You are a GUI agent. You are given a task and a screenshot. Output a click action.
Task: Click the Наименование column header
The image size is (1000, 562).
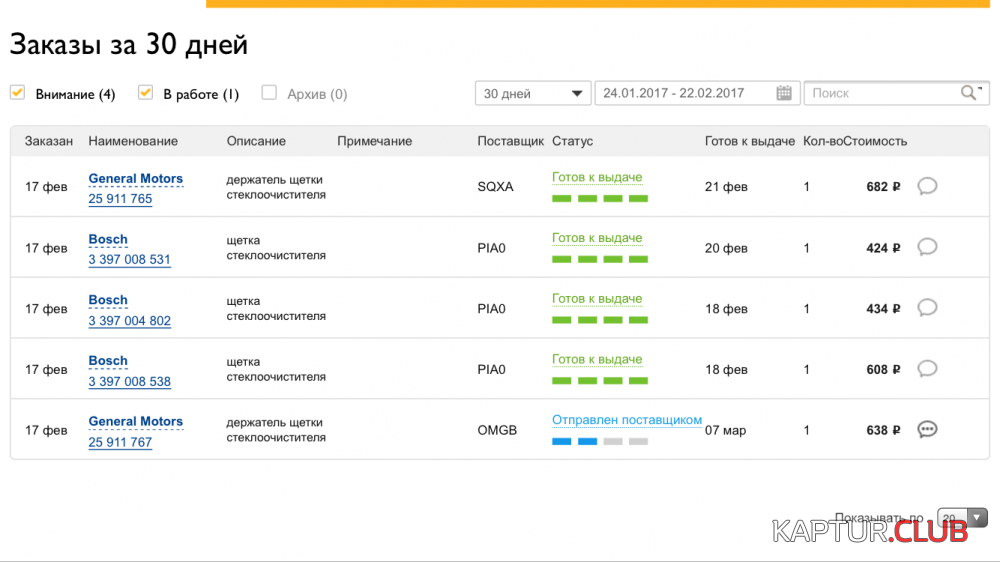(x=133, y=141)
